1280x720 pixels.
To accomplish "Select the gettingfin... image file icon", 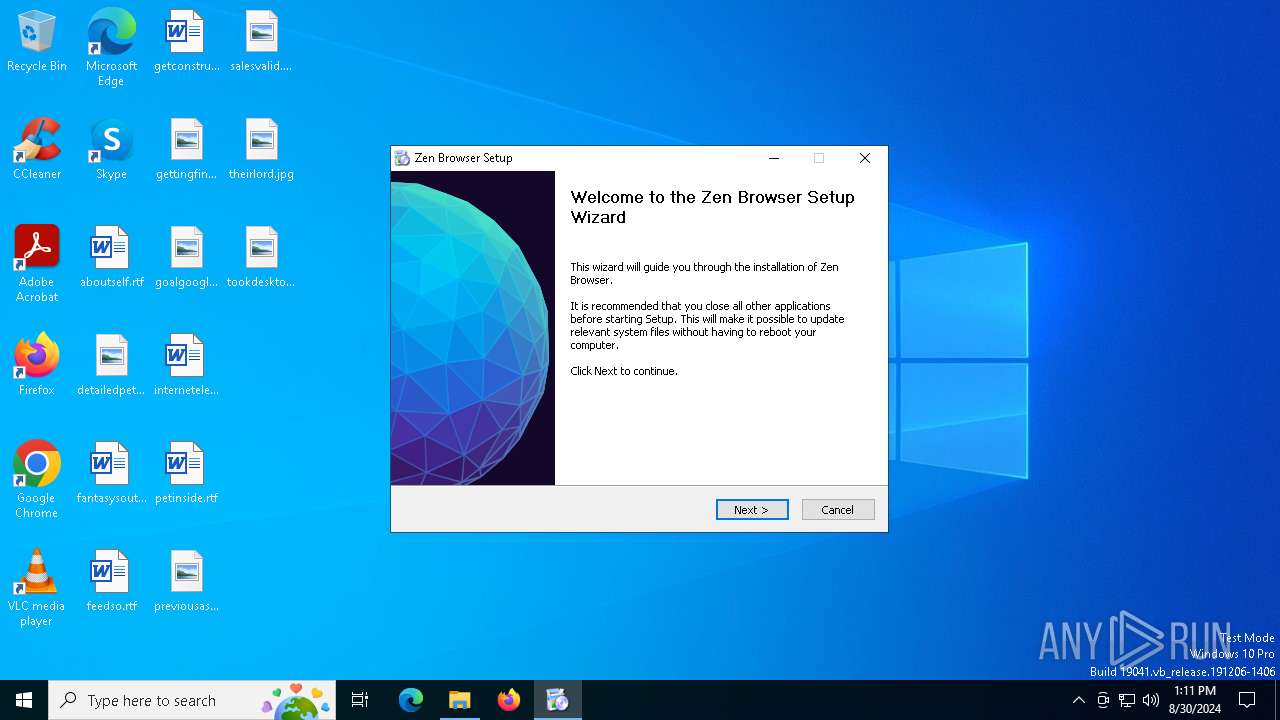I will (x=186, y=150).
